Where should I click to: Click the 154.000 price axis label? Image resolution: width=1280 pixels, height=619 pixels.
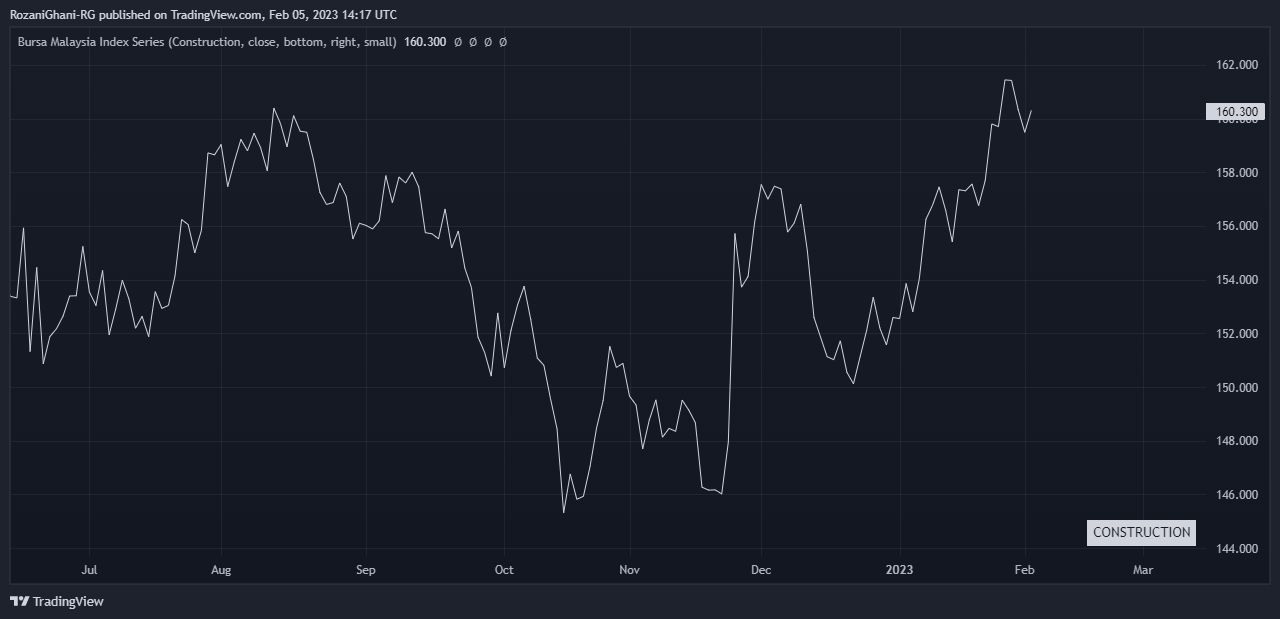1236,280
